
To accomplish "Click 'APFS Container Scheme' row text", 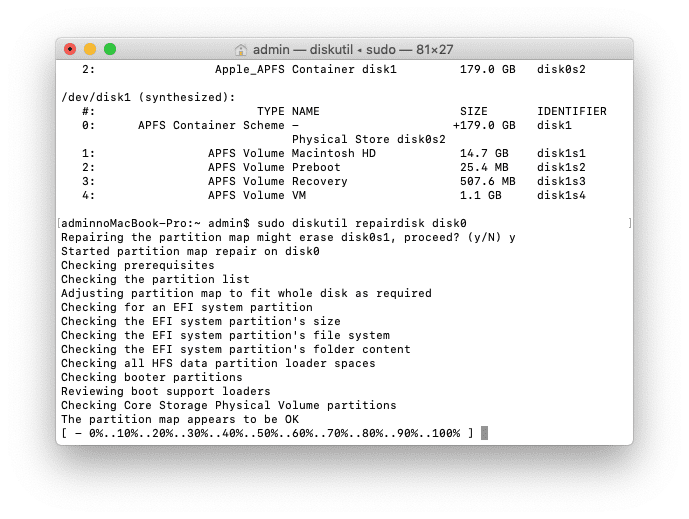I will [211, 125].
